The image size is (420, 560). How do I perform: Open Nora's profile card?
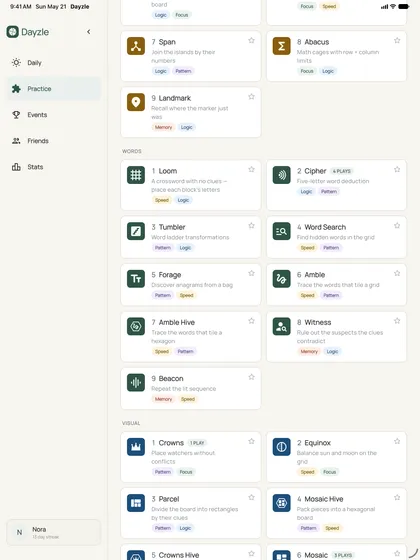(x=54, y=532)
